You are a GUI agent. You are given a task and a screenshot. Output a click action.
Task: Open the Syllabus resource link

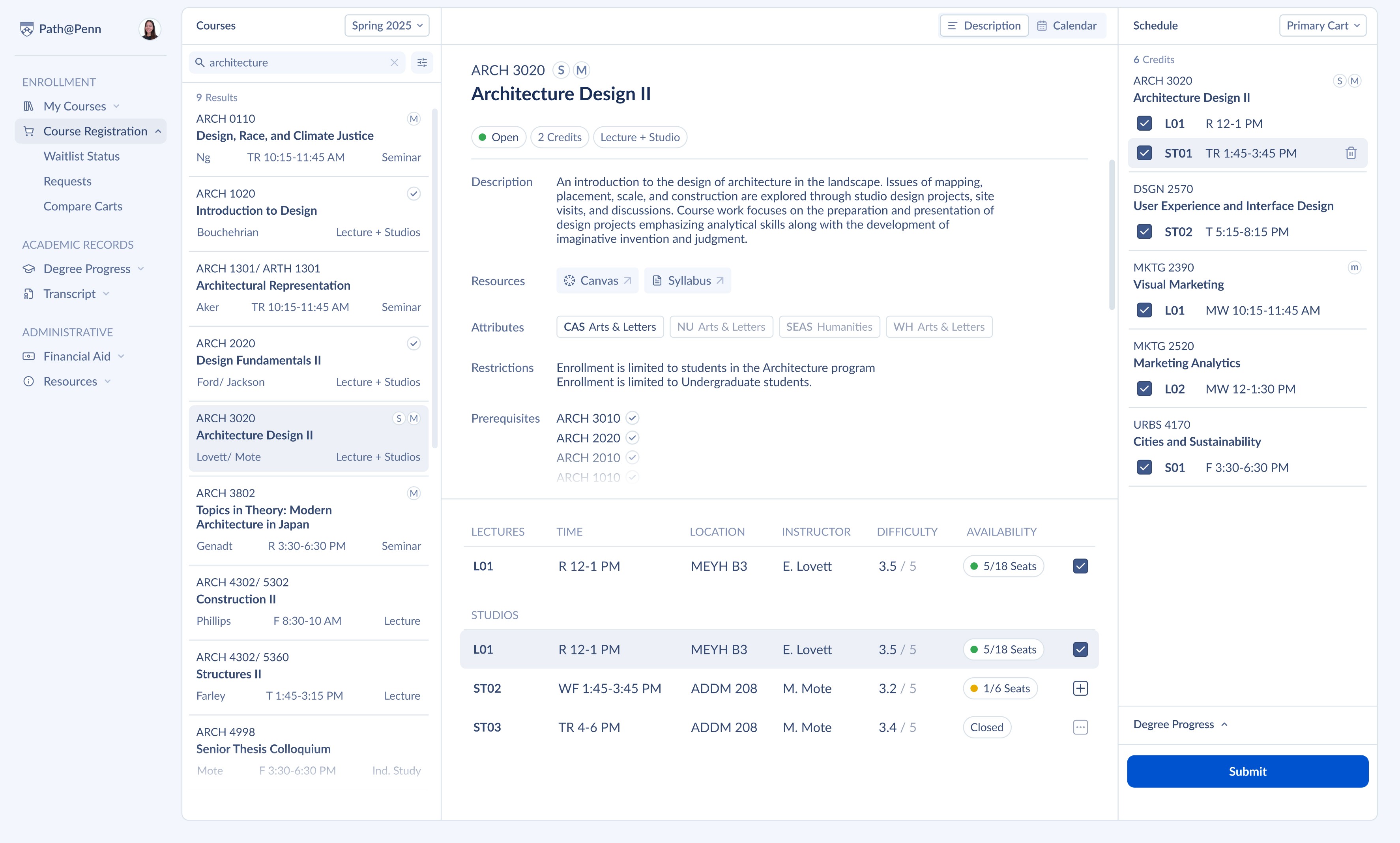tap(687, 281)
